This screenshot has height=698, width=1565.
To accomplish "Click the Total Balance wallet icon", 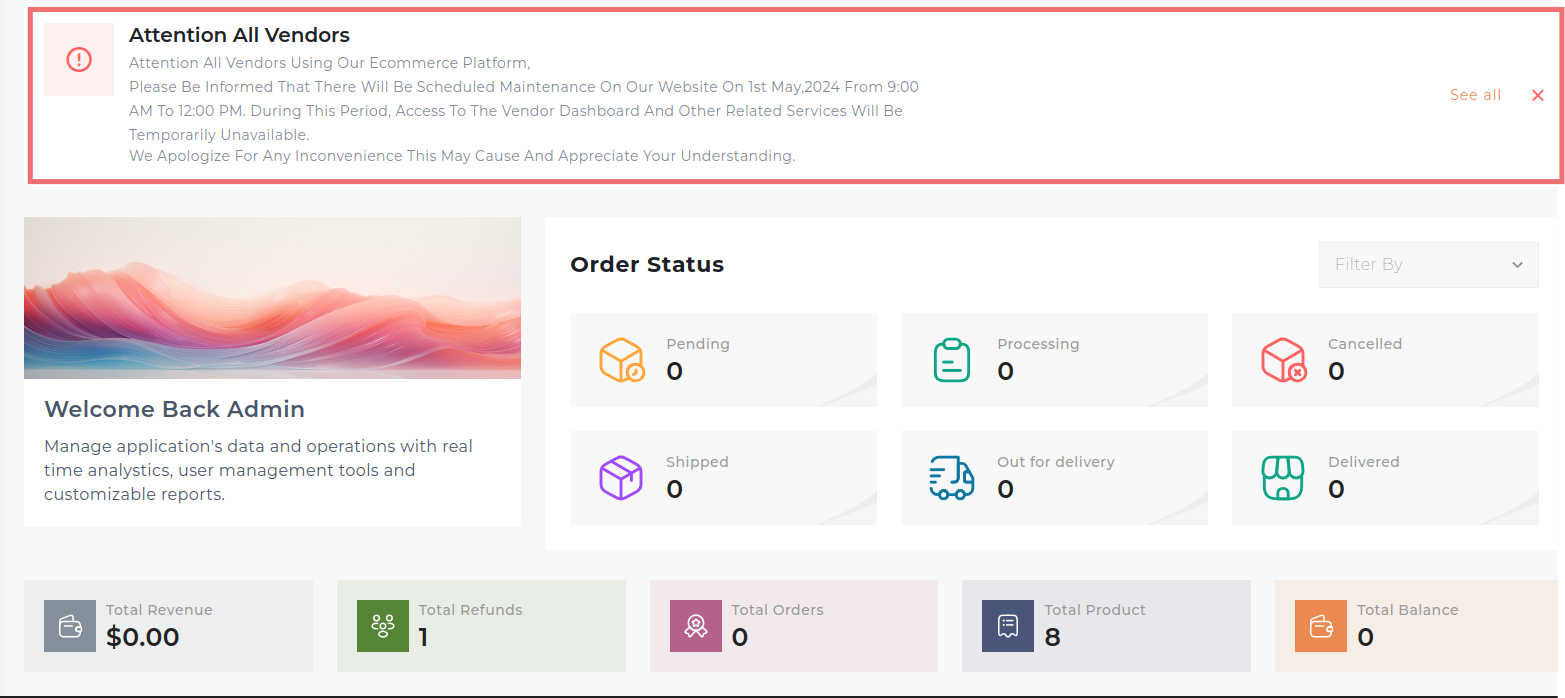I will [x=1321, y=626].
